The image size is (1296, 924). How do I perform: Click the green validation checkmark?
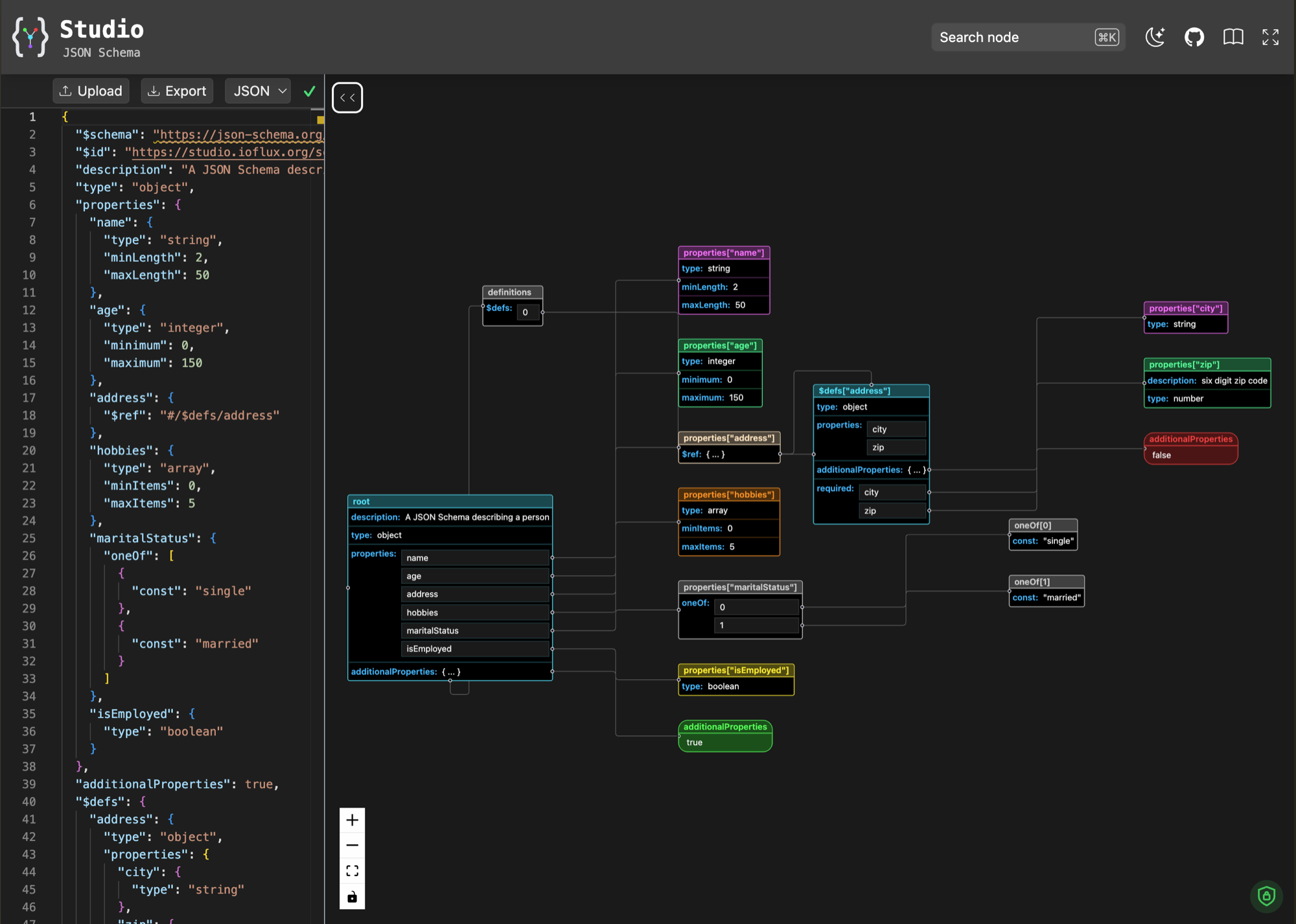point(310,91)
